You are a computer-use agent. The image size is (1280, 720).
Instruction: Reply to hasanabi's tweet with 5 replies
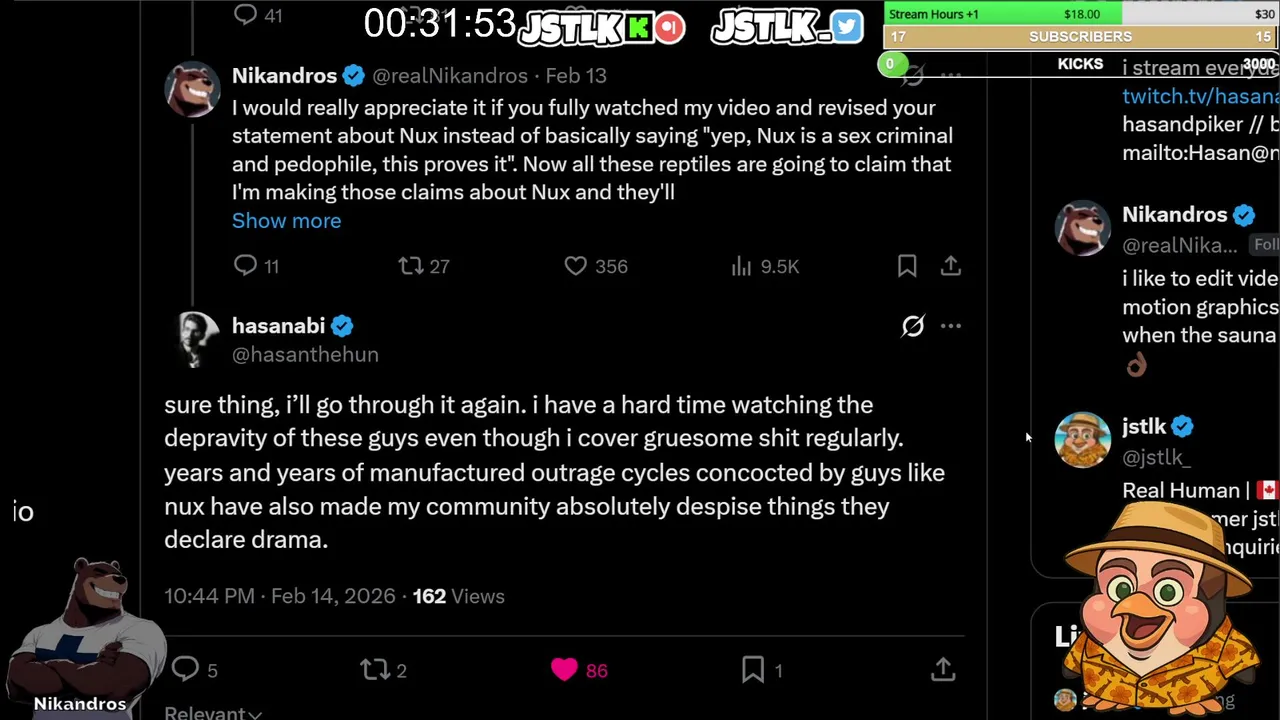186,669
